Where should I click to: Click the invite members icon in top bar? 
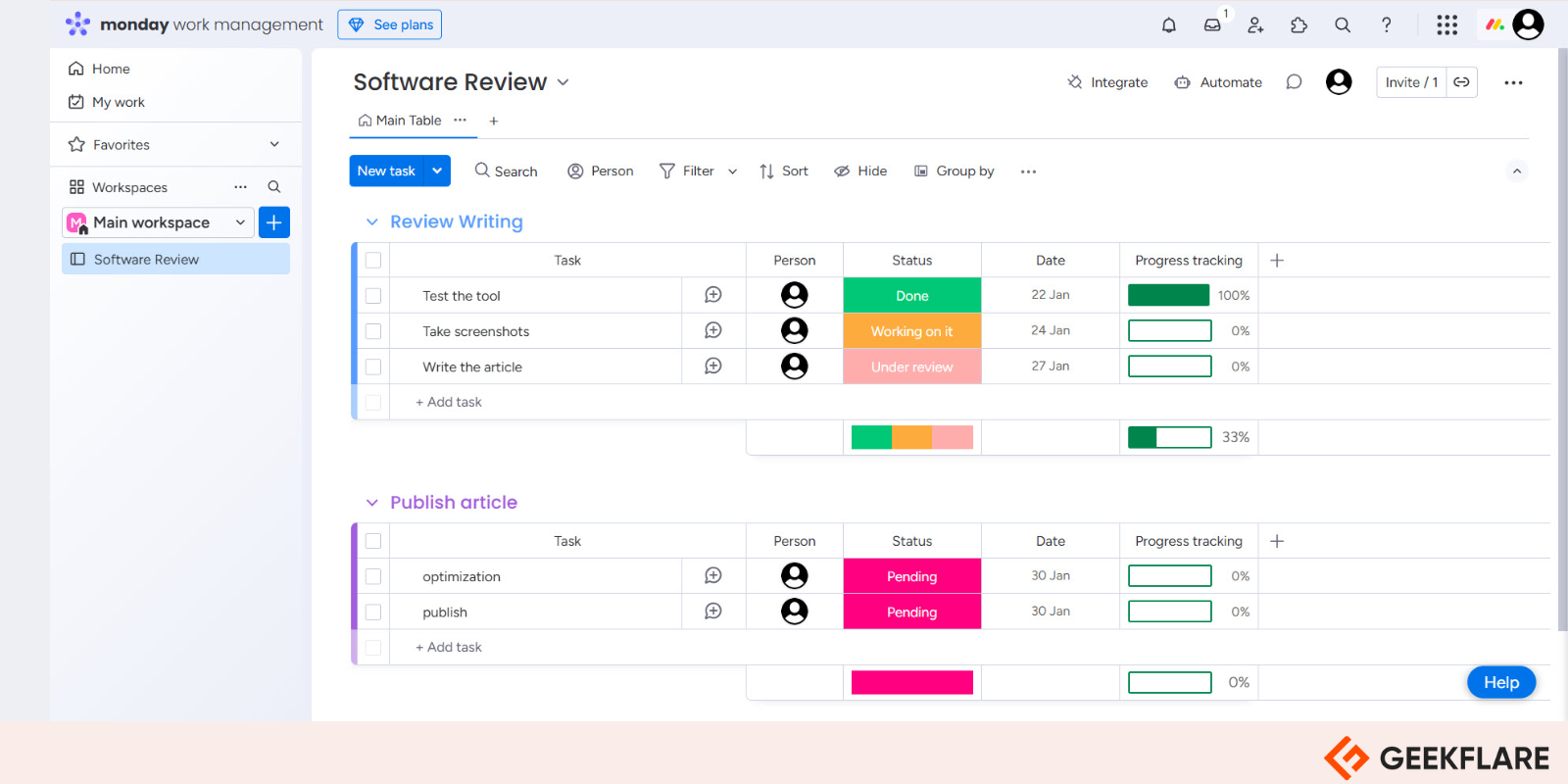pyautogui.click(x=1255, y=25)
